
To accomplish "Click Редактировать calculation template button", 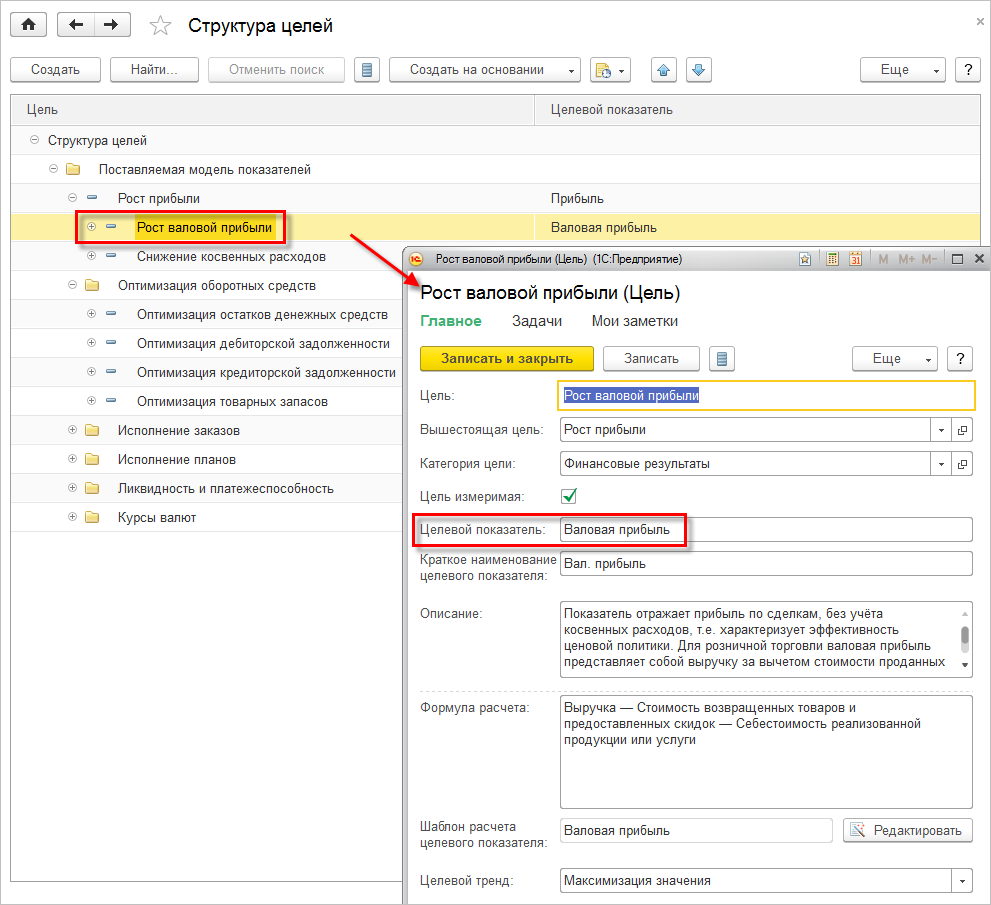I will coord(908,830).
